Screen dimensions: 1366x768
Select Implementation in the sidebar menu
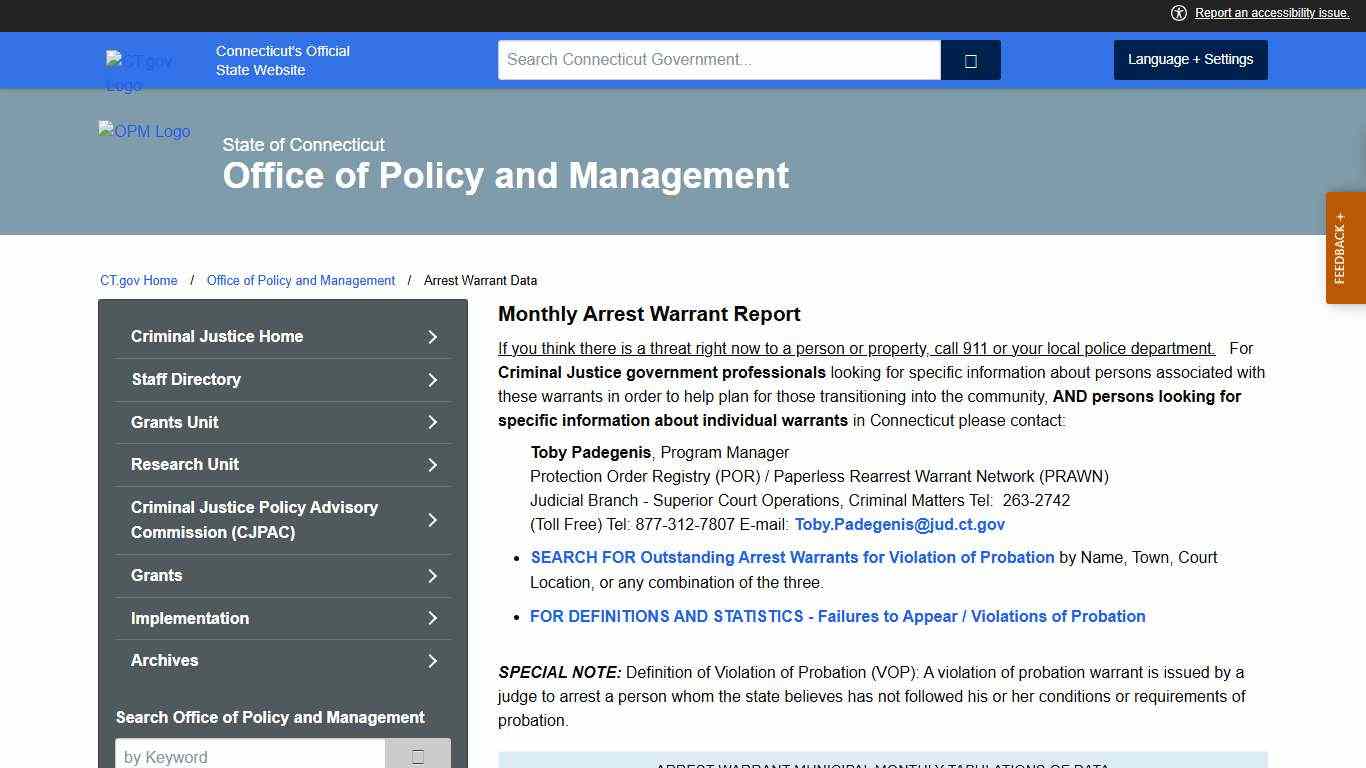(189, 618)
